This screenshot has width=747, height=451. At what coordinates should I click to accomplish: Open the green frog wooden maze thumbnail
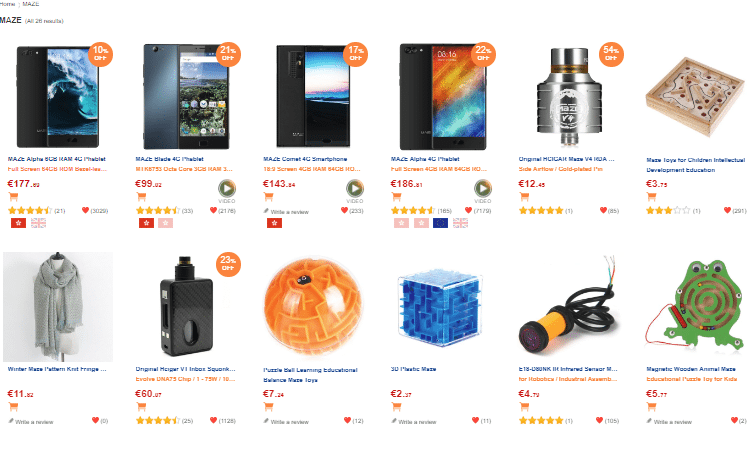695,307
